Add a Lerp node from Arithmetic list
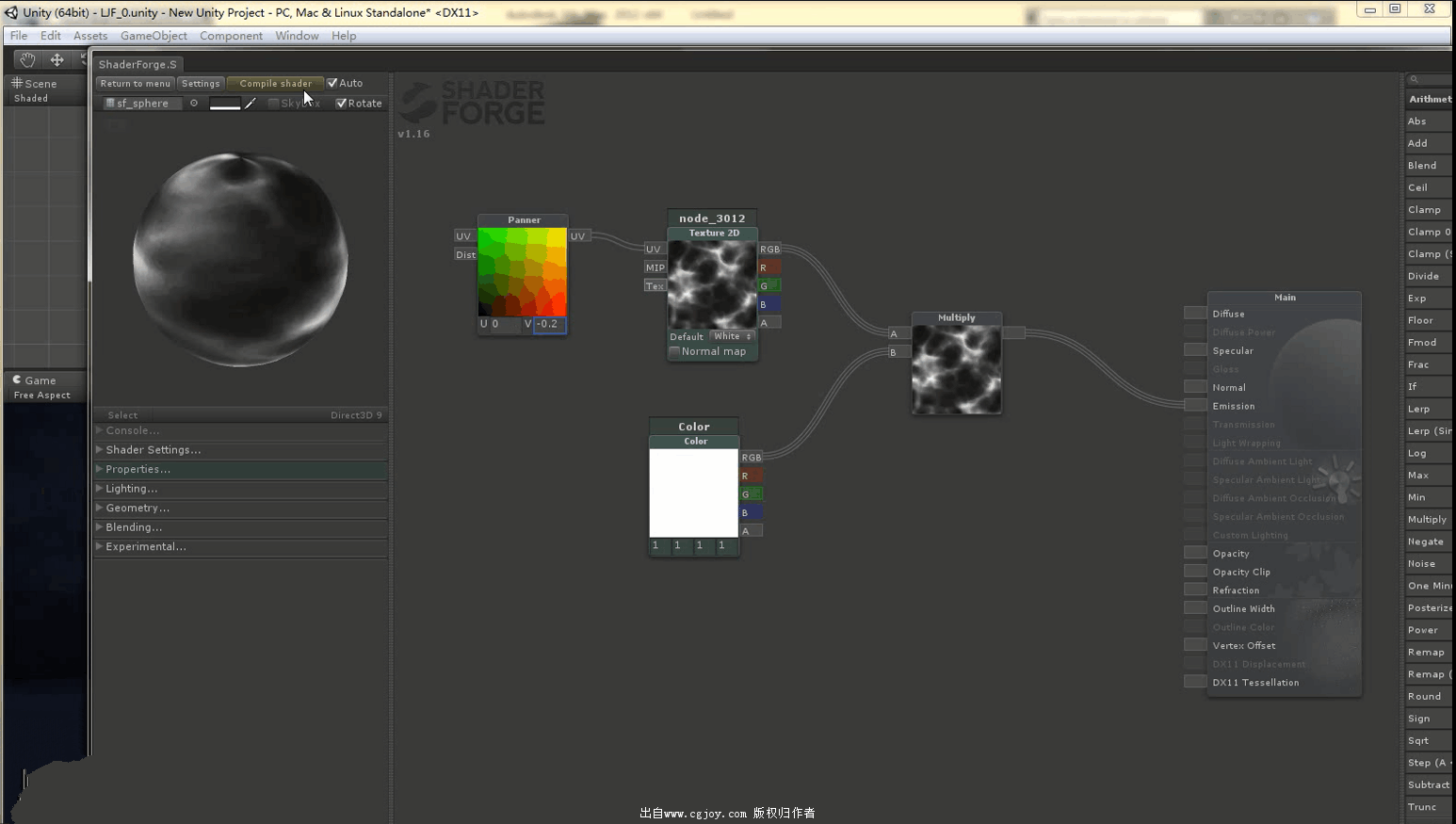The image size is (1456, 824). point(1428,409)
